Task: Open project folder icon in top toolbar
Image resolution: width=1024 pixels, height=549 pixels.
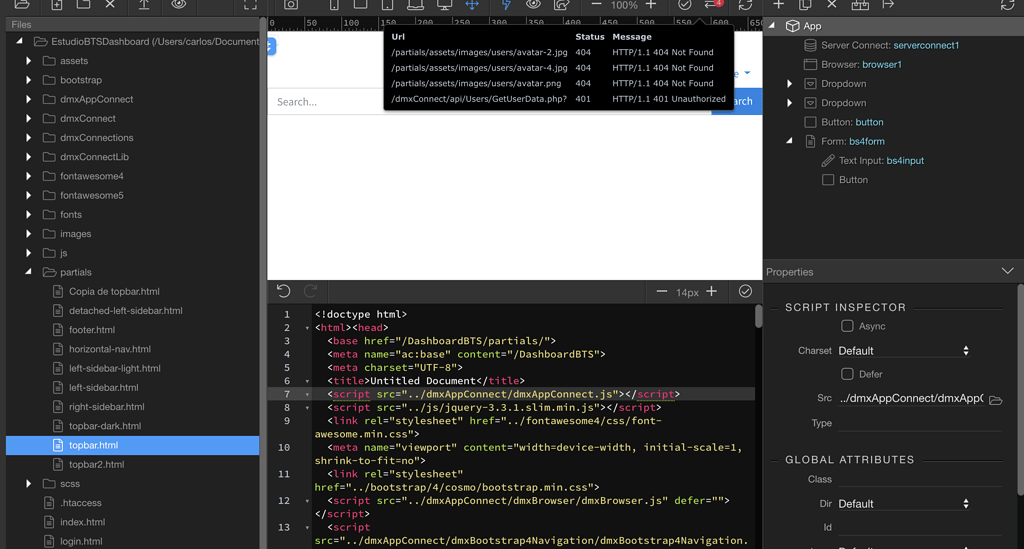Action: coord(22,4)
